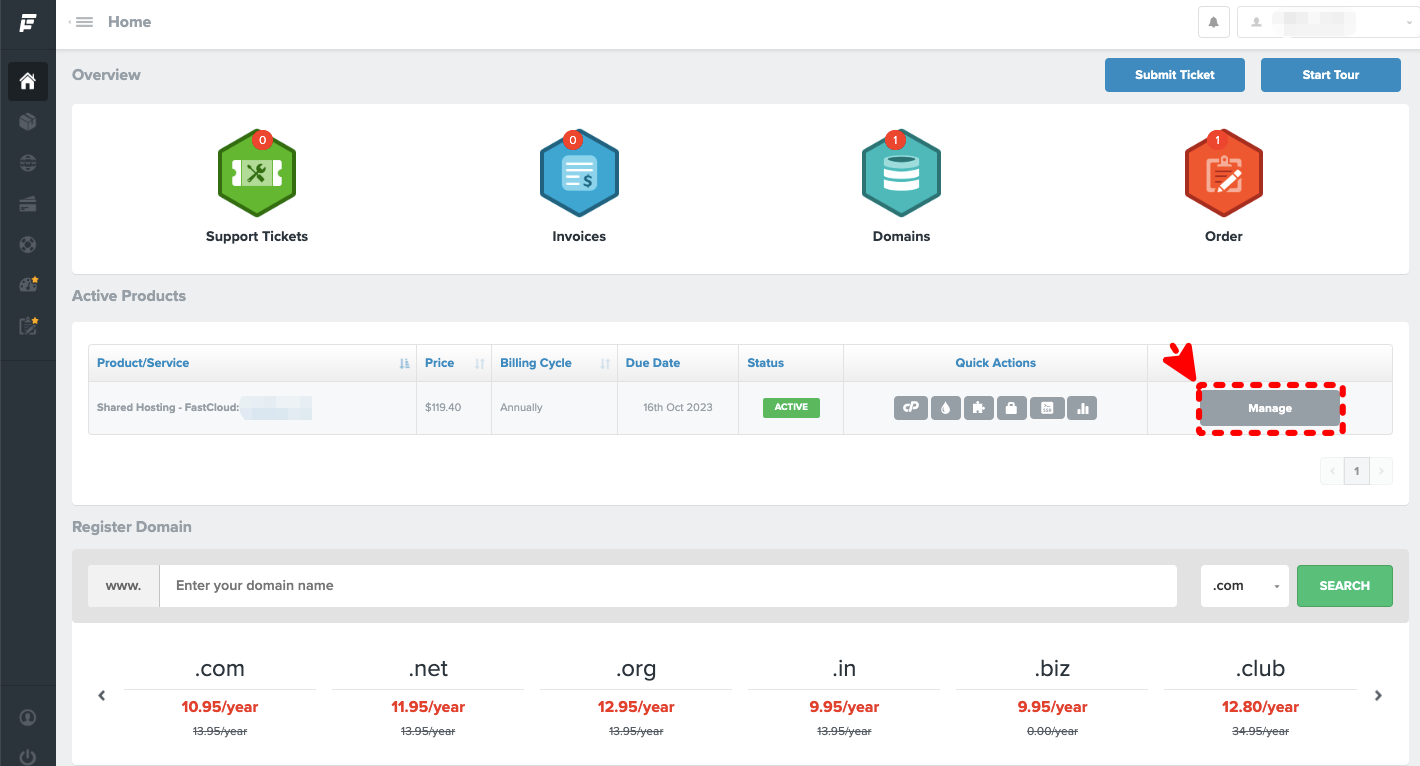This screenshot has width=1420, height=766.
Task: Click the Order label
Action: 1223,237
